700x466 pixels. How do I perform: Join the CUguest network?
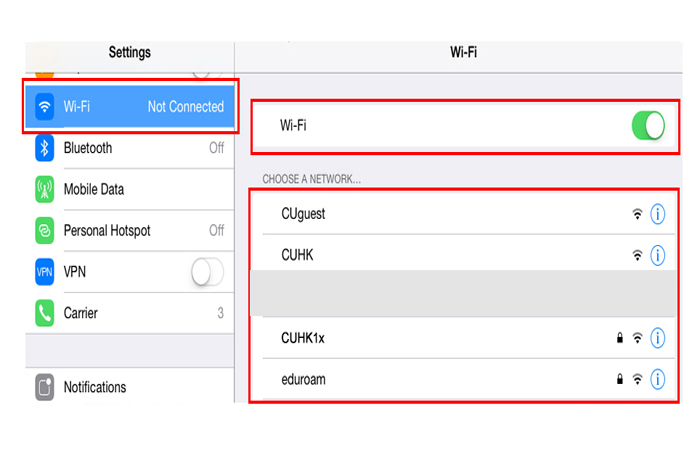(462, 214)
